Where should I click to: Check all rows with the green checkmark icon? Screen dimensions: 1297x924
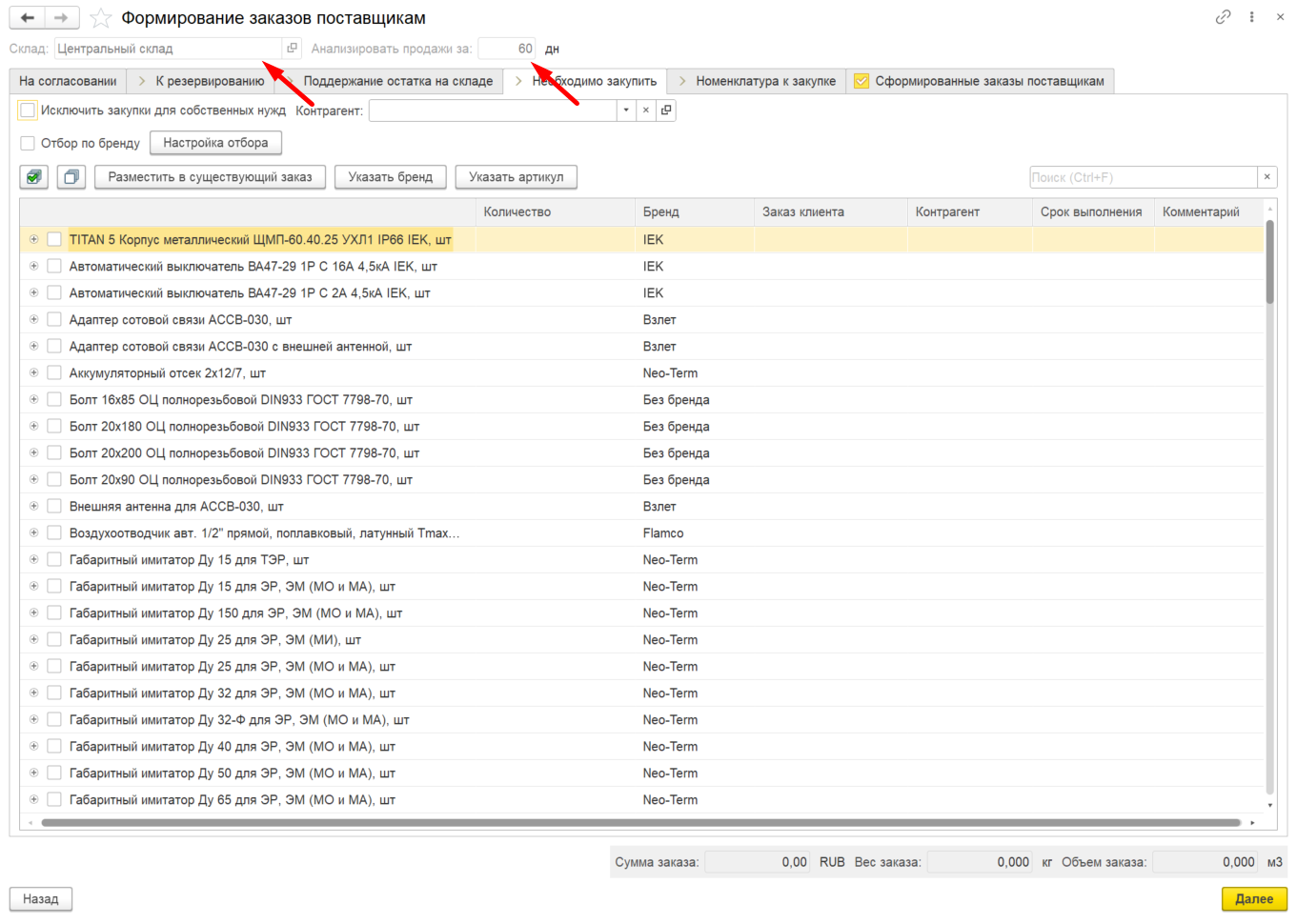(x=34, y=177)
